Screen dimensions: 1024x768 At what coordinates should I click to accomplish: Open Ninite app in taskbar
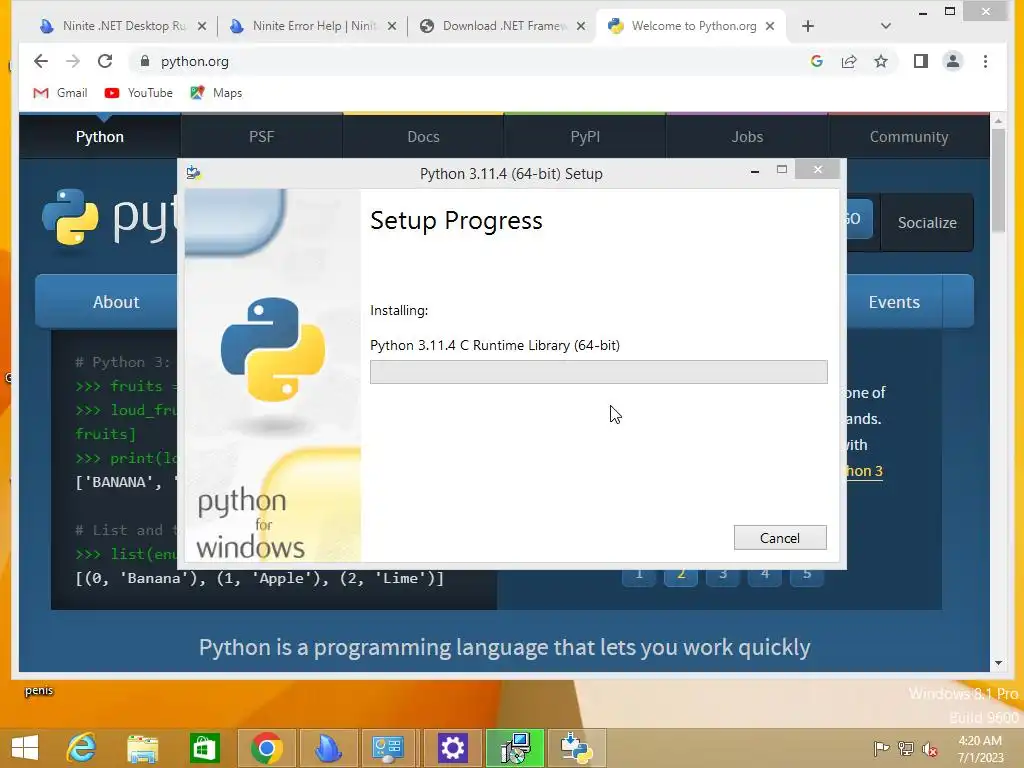328,748
